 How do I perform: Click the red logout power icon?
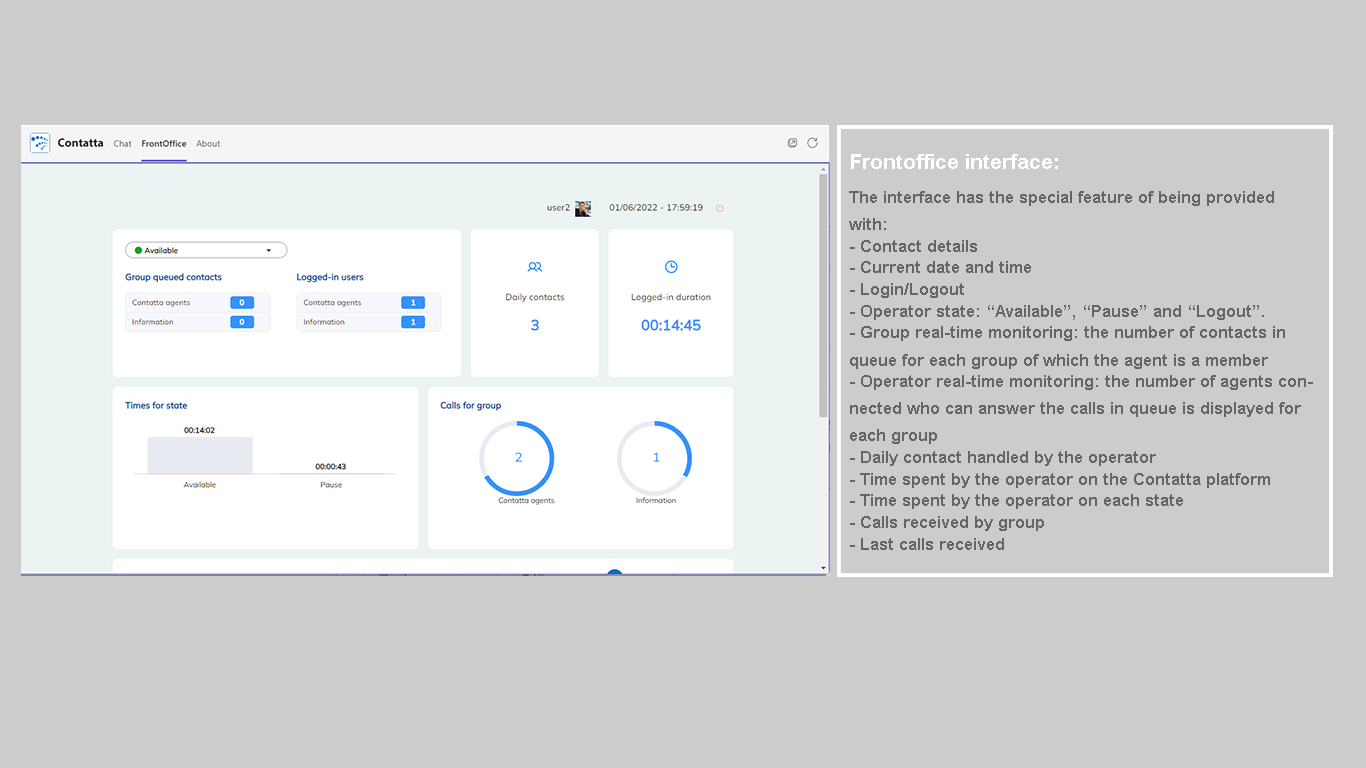click(x=719, y=208)
